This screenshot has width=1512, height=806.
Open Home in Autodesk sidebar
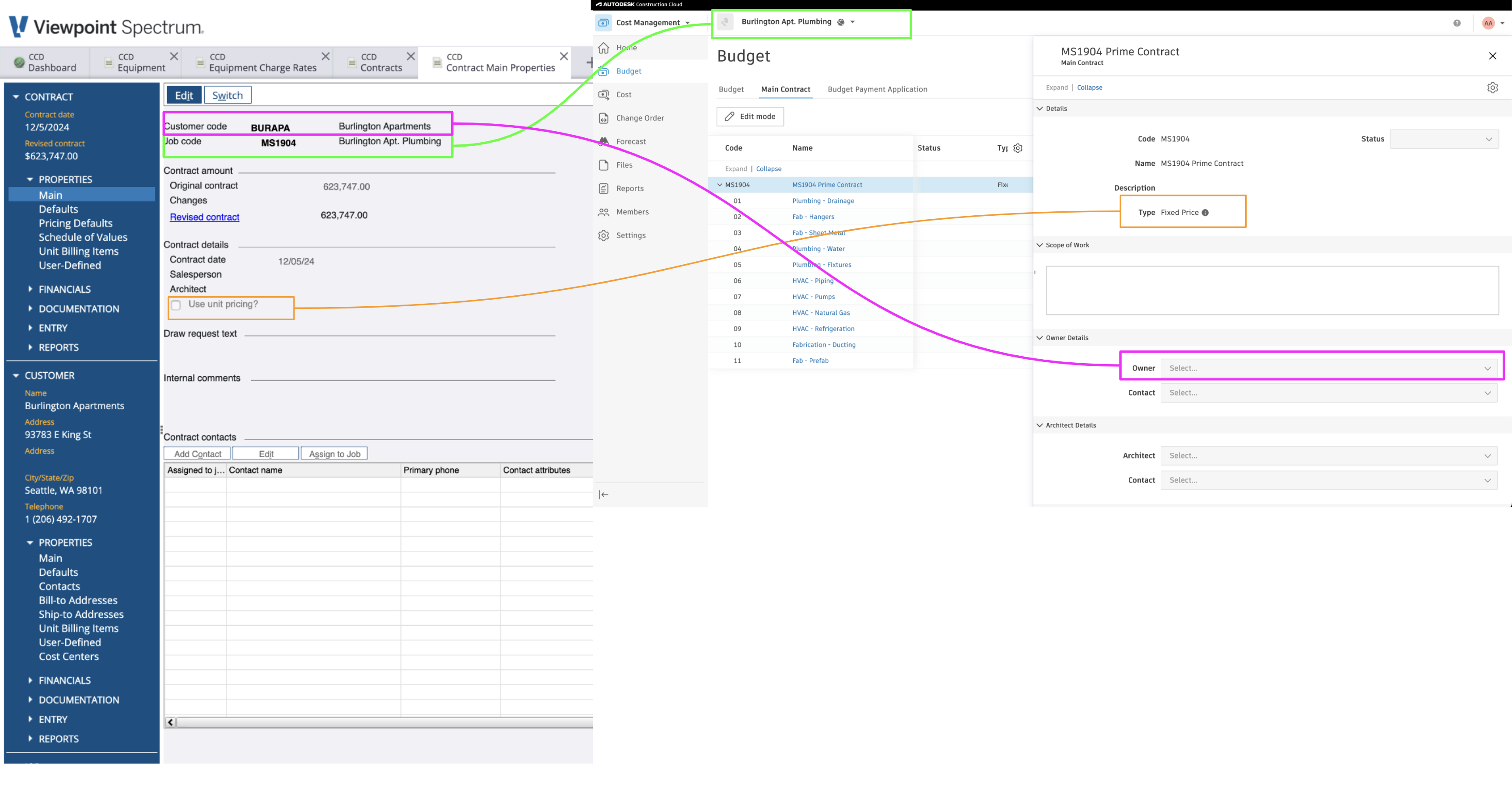pos(626,48)
